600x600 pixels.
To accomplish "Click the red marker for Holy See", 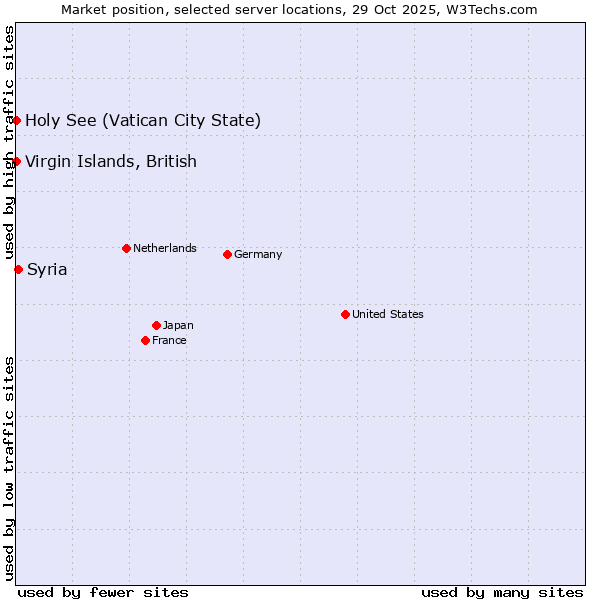I will click(17, 121).
